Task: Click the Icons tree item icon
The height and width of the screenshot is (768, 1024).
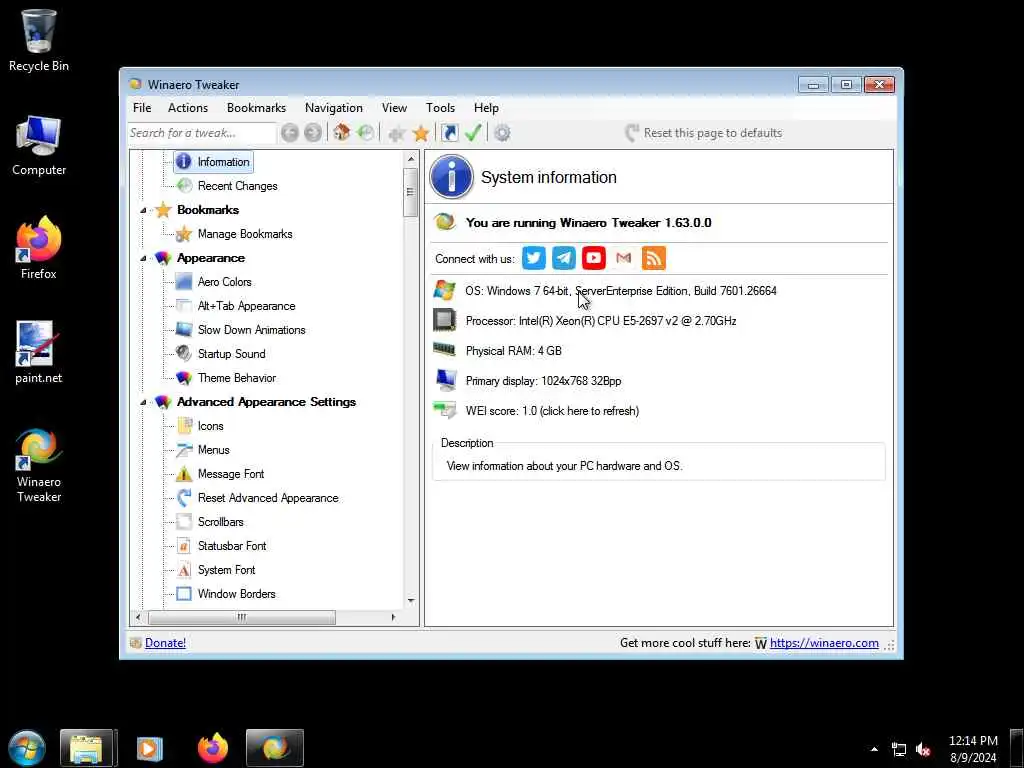Action: pyautogui.click(x=184, y=426)
